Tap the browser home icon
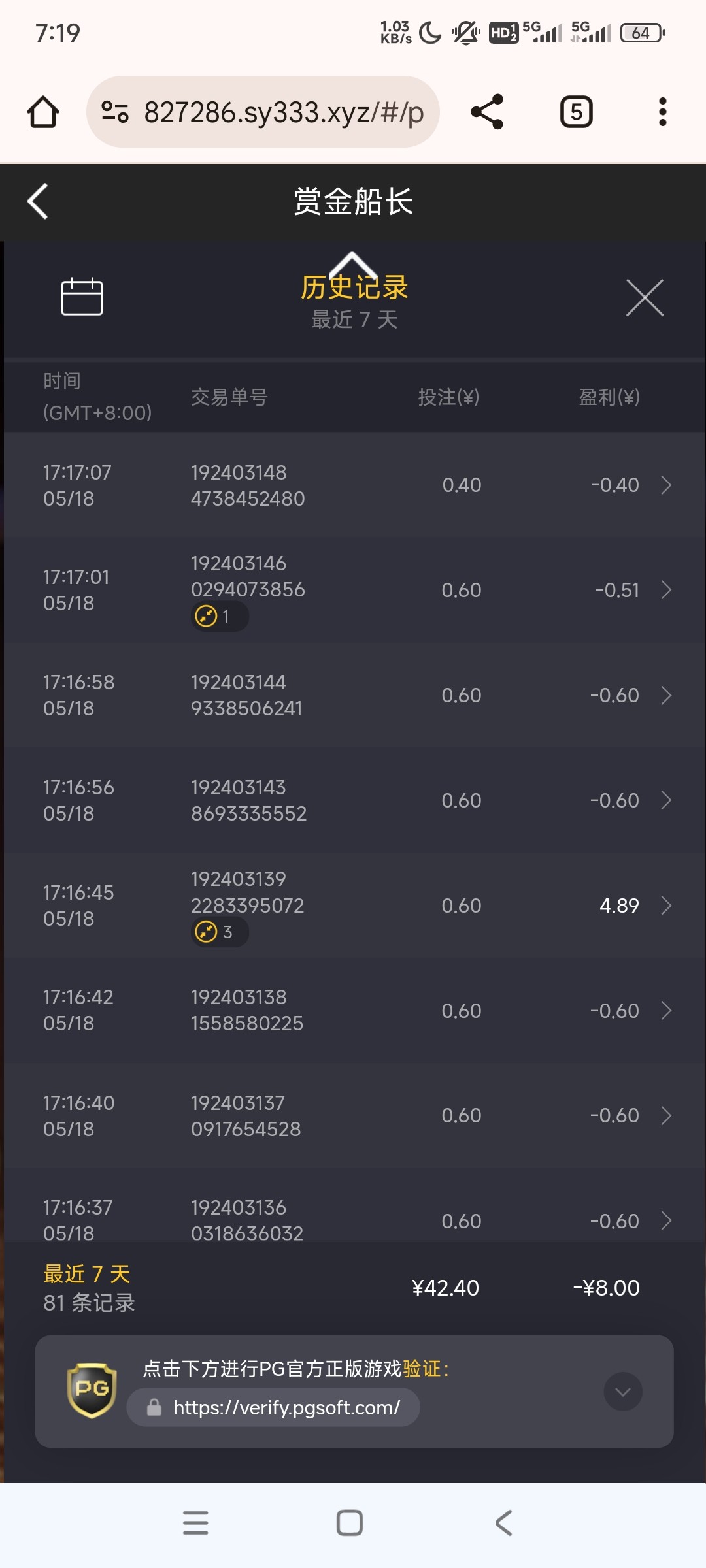This screenshot has width=706, height=1568. tap(43, 112)
